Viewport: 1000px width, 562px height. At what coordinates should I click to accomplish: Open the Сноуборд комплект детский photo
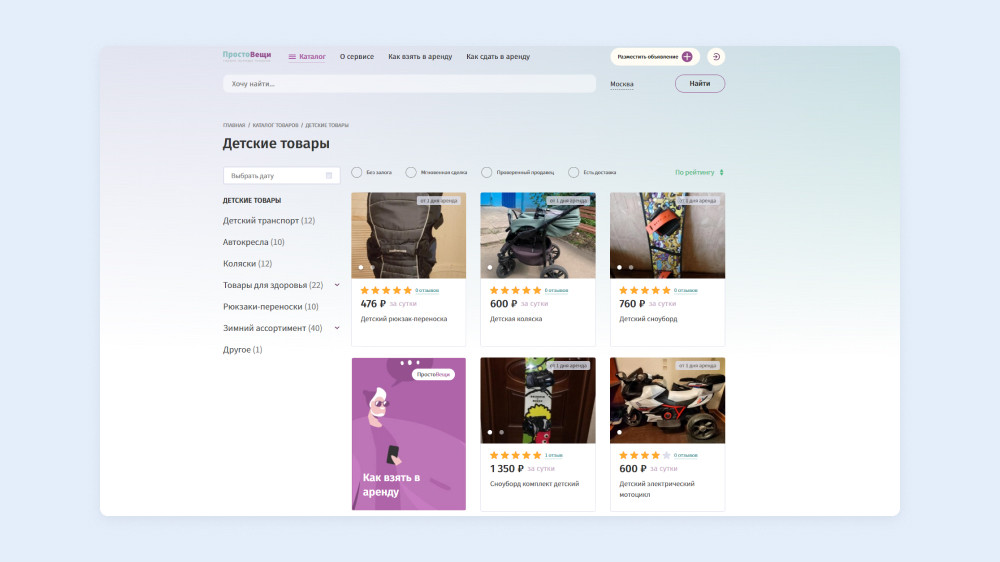tap(538, 401)
